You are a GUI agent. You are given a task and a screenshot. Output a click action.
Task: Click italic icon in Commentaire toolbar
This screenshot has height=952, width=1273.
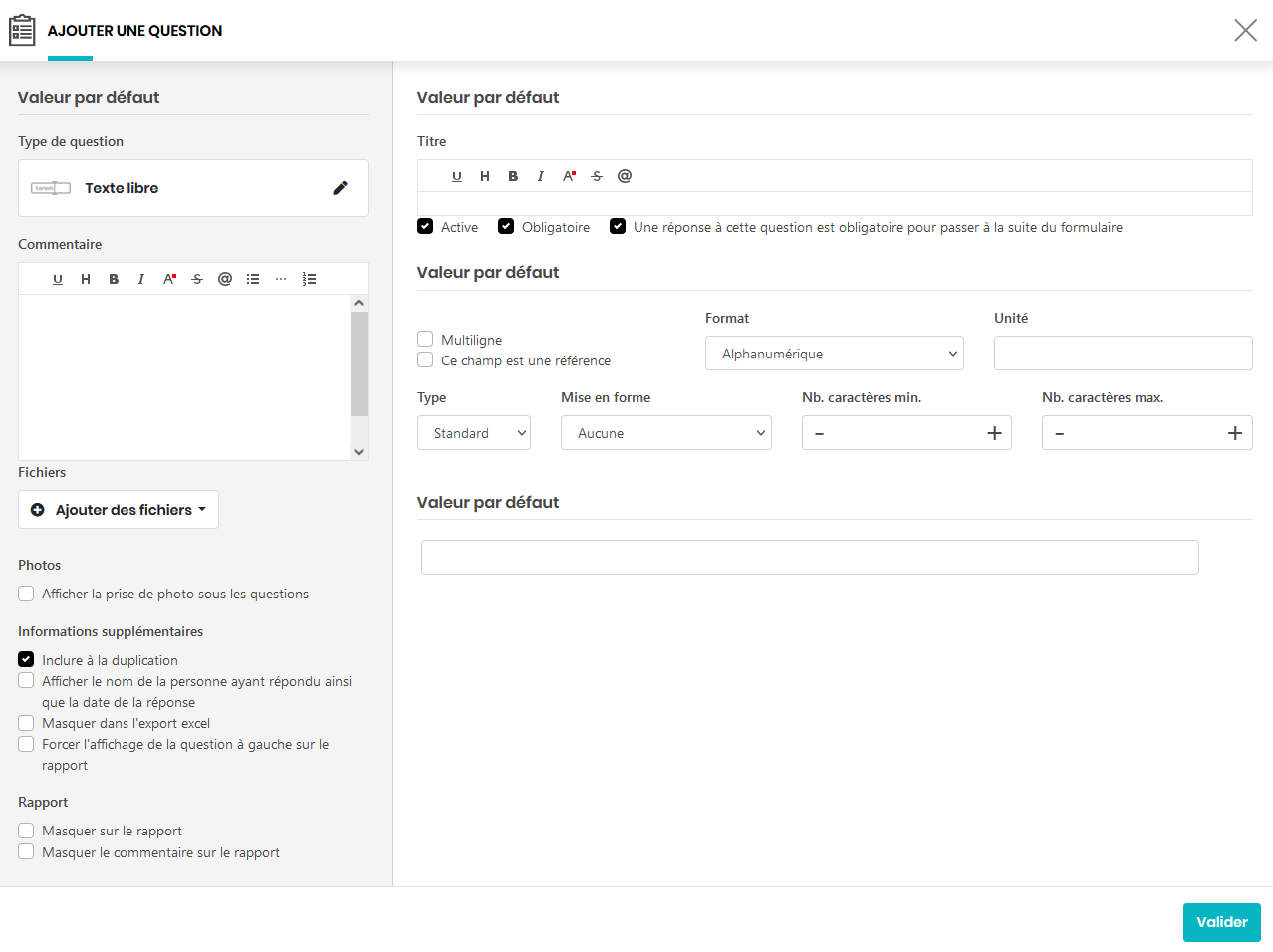click(x=141, y=279)
